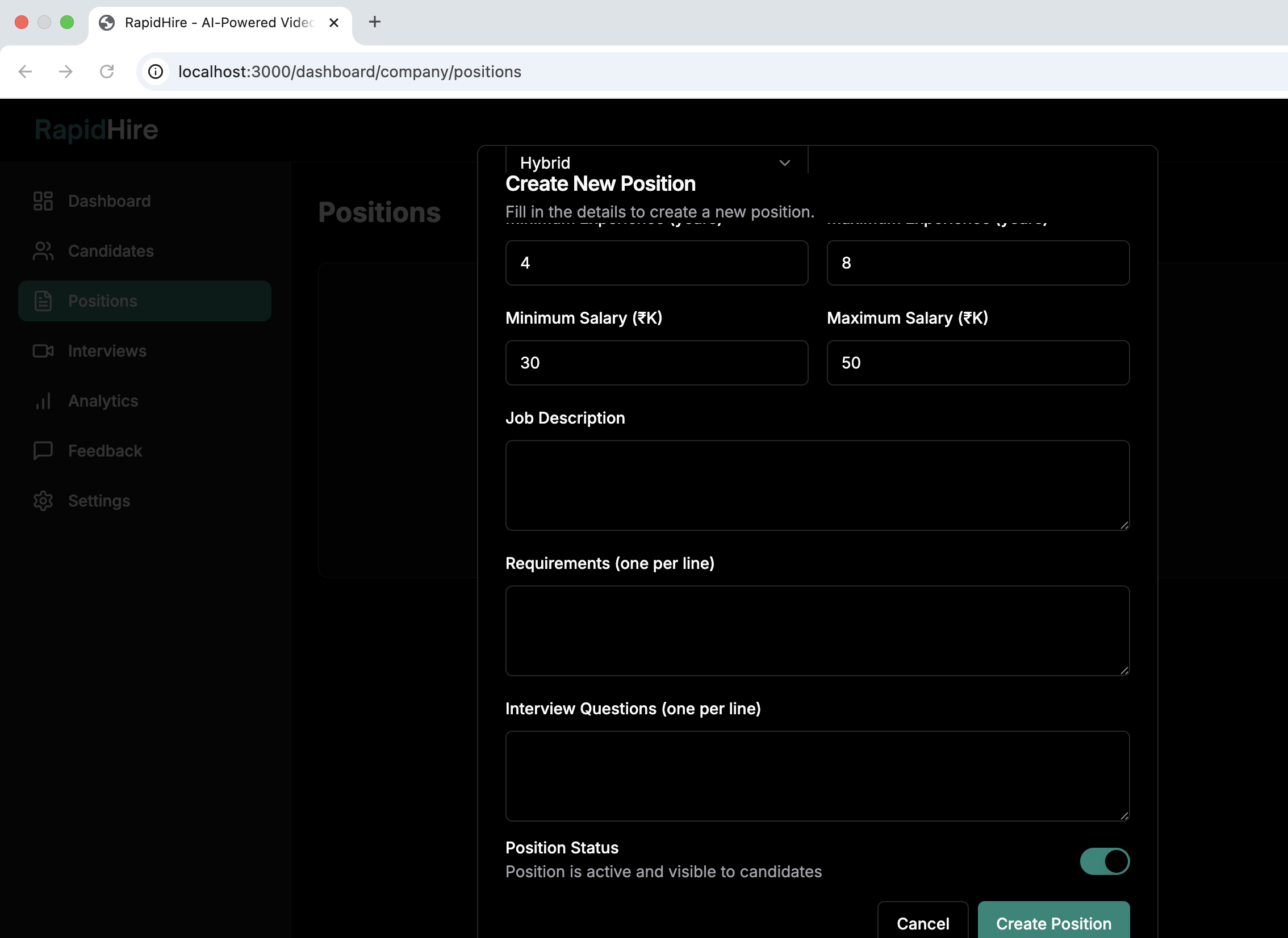The image size is (1288, 938).
Task: Click into the Minimum Salary field
Action: (656, 363)
